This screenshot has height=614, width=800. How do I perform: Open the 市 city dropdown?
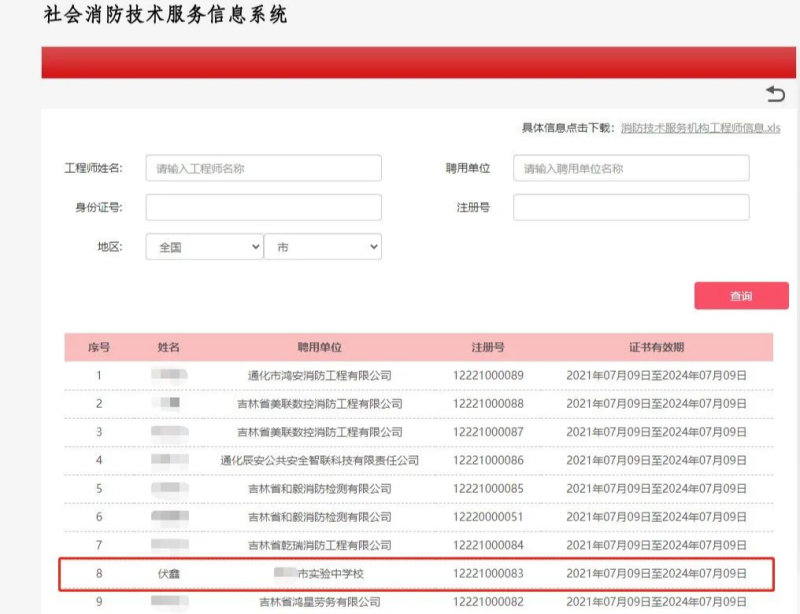pos(323,246)
